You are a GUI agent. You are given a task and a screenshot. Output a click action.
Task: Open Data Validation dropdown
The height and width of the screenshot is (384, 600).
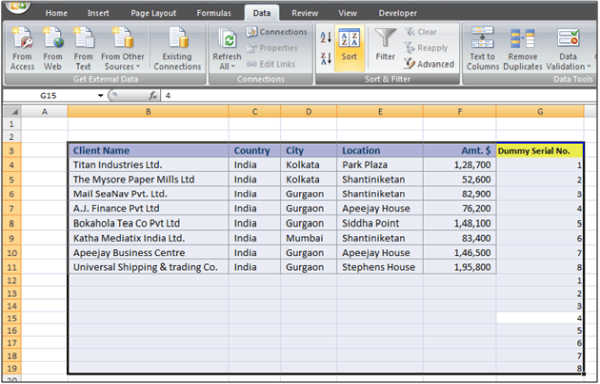[x=568, y=49]
